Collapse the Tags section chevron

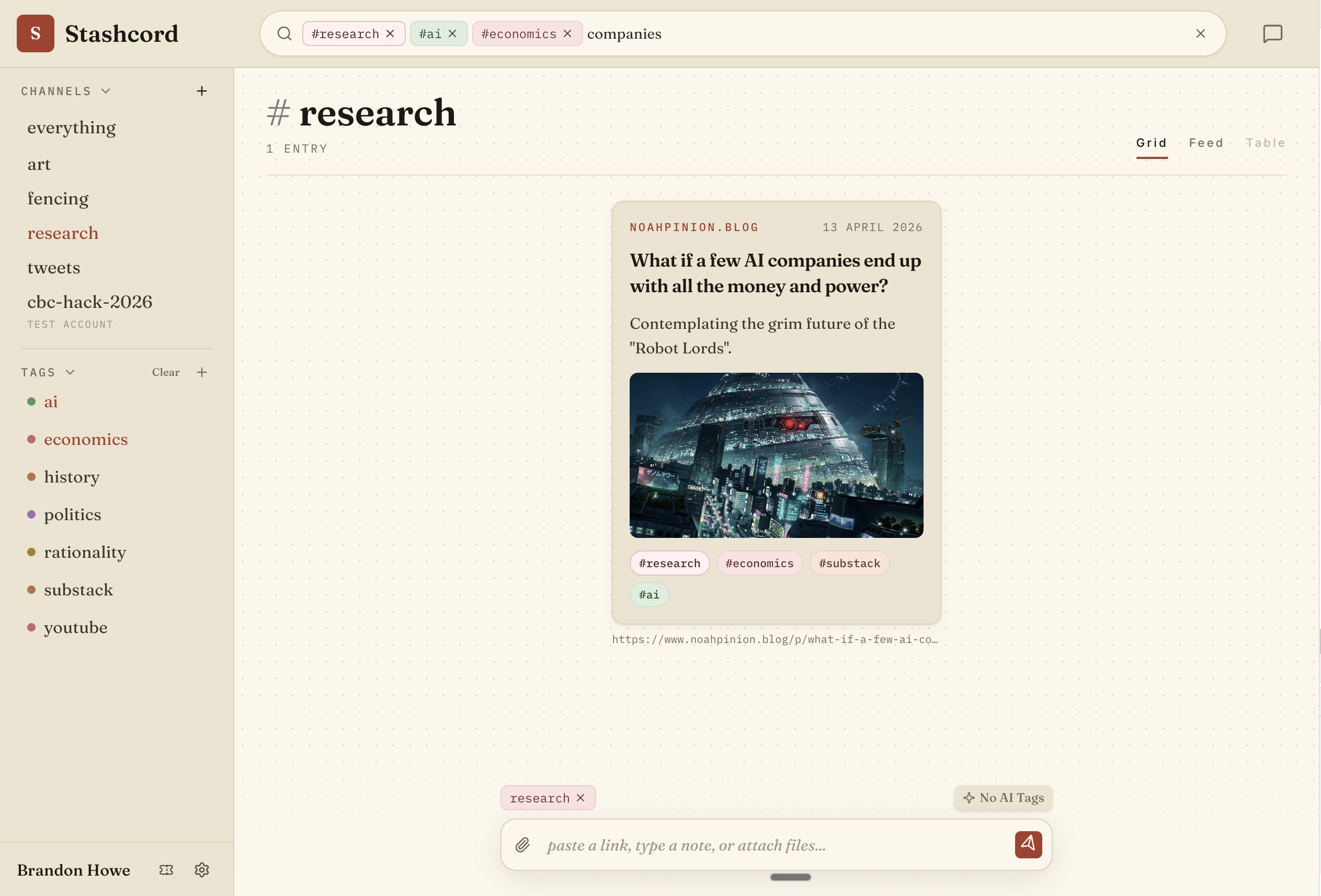[x=70, y=372]
